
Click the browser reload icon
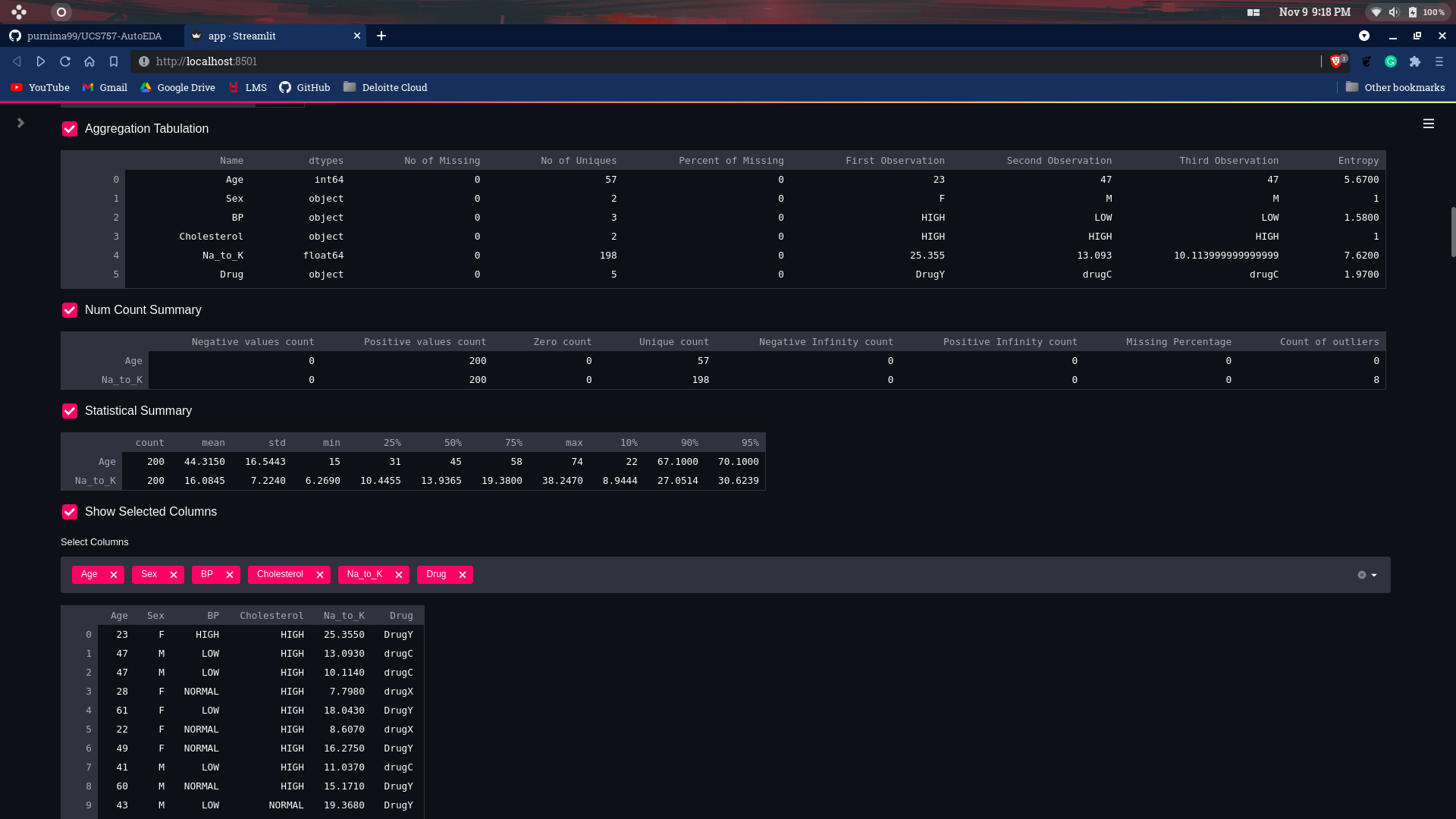65,61
